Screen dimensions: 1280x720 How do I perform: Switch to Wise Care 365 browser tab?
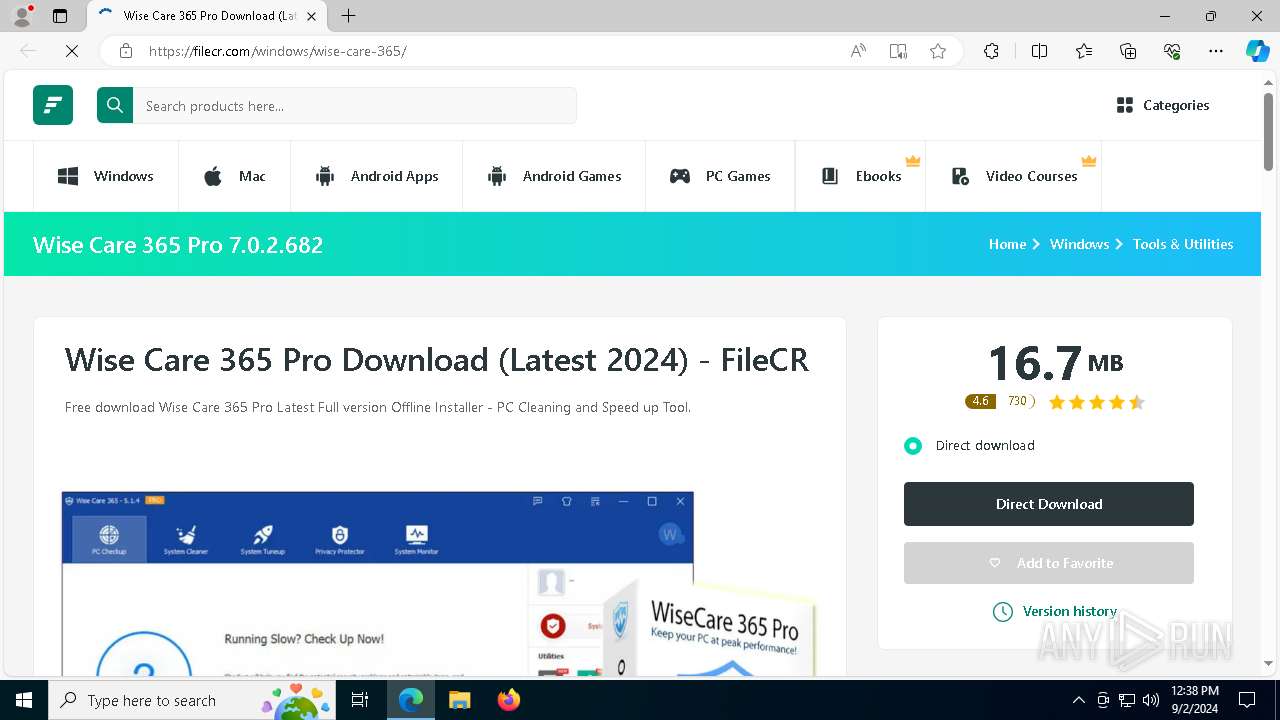[x=207, y=16]
